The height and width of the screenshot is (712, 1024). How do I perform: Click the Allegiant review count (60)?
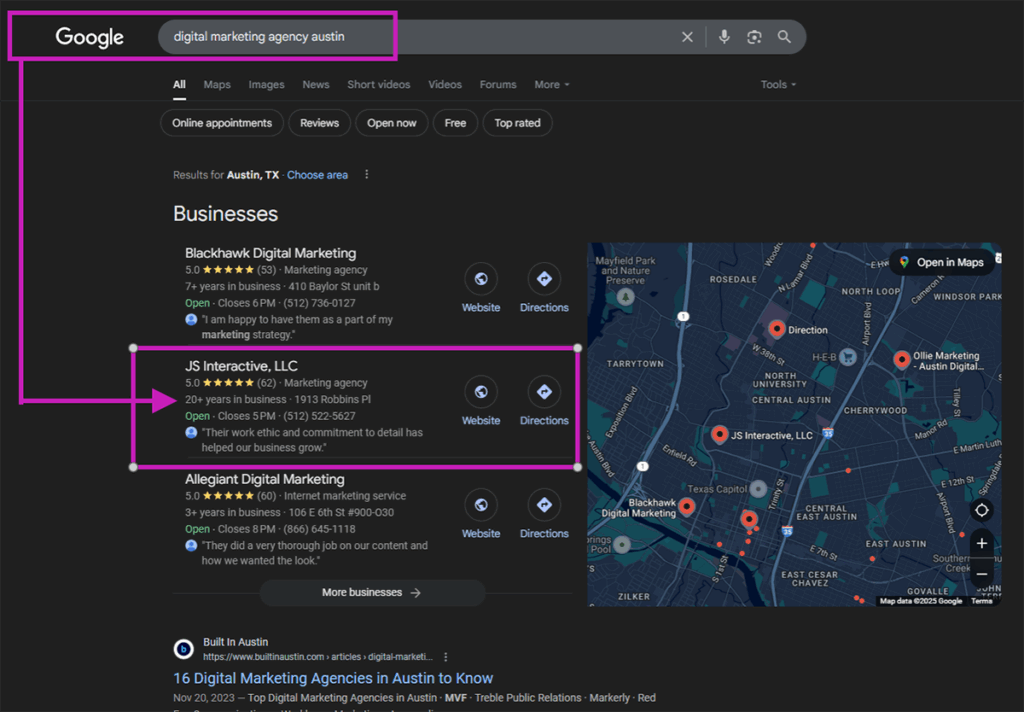266,496
